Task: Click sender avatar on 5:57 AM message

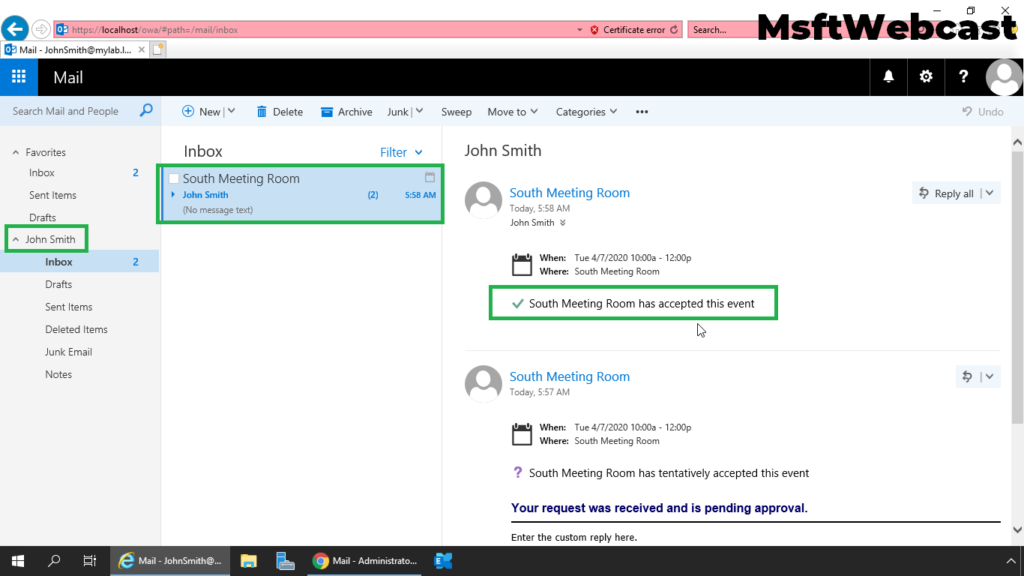Action: (483, 383)
